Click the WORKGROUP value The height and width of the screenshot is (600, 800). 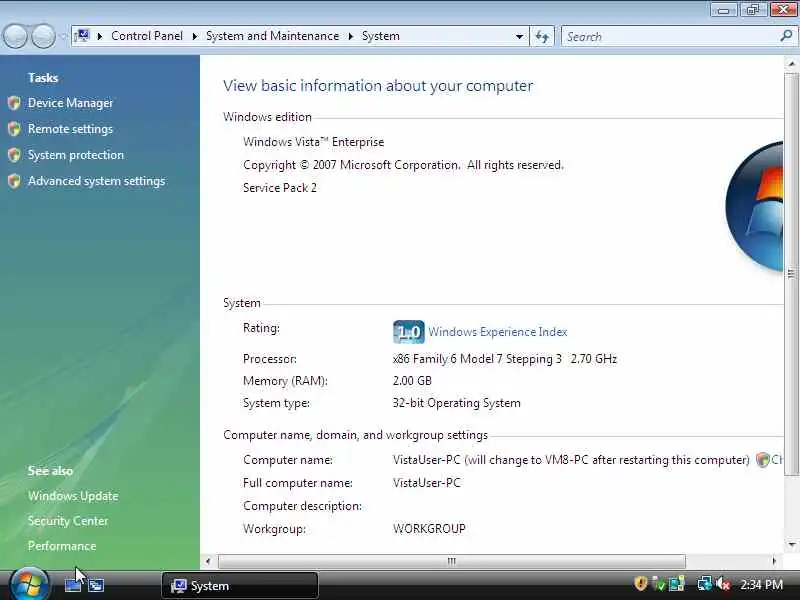[x=429, y=529]
